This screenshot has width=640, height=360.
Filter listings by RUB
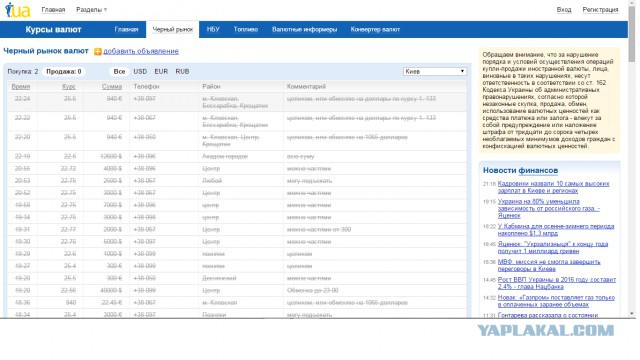pos(182,71)
